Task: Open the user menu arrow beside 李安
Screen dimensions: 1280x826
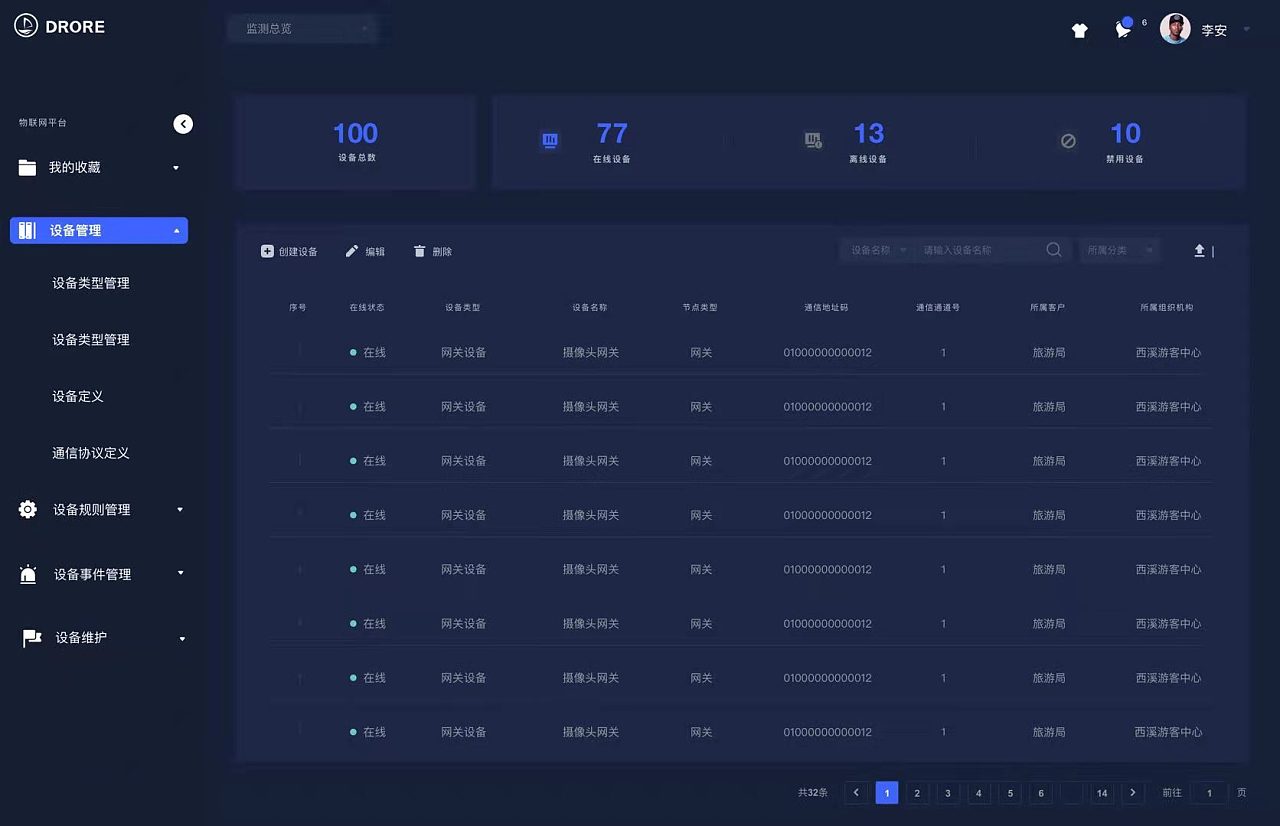Action: (1246, 30)
